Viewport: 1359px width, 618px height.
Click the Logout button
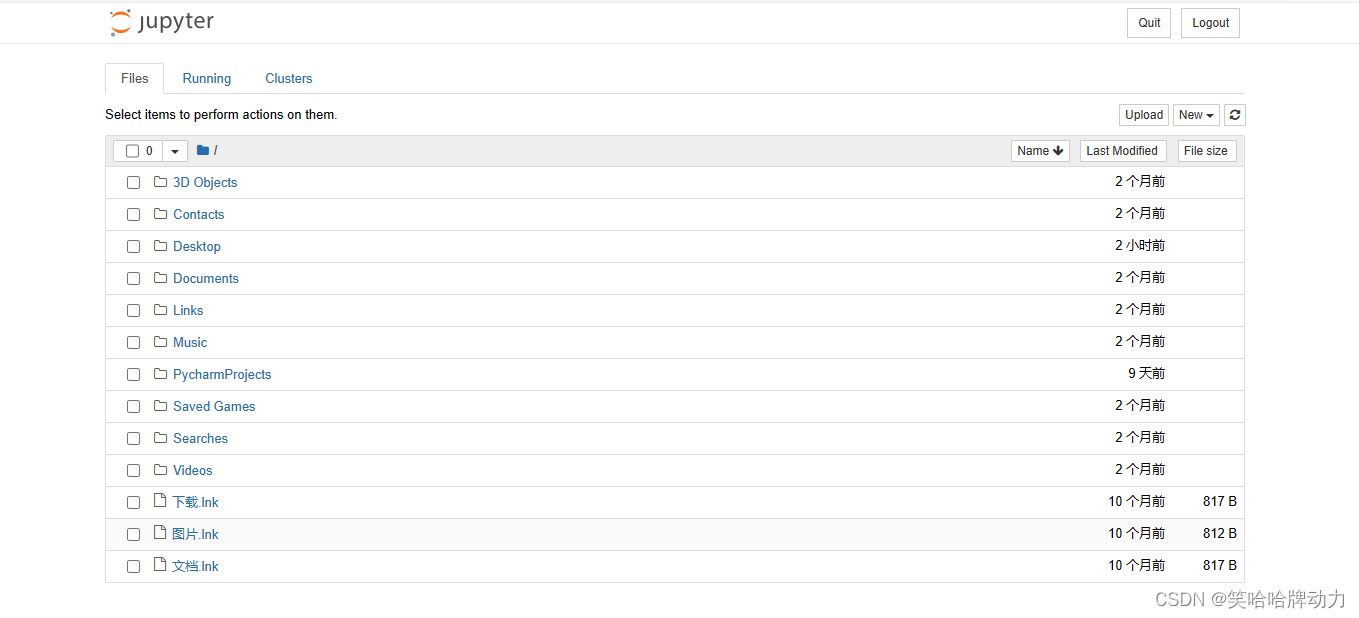click(x=1210, y=22)
